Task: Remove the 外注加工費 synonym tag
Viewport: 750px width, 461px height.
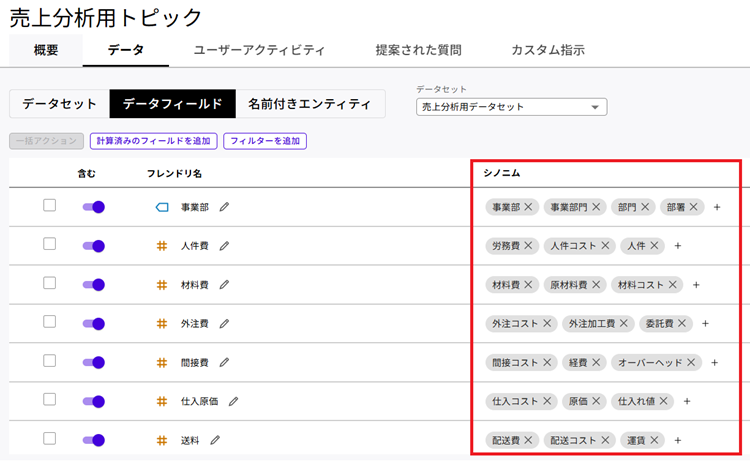Action: click(x=625, y=323)
